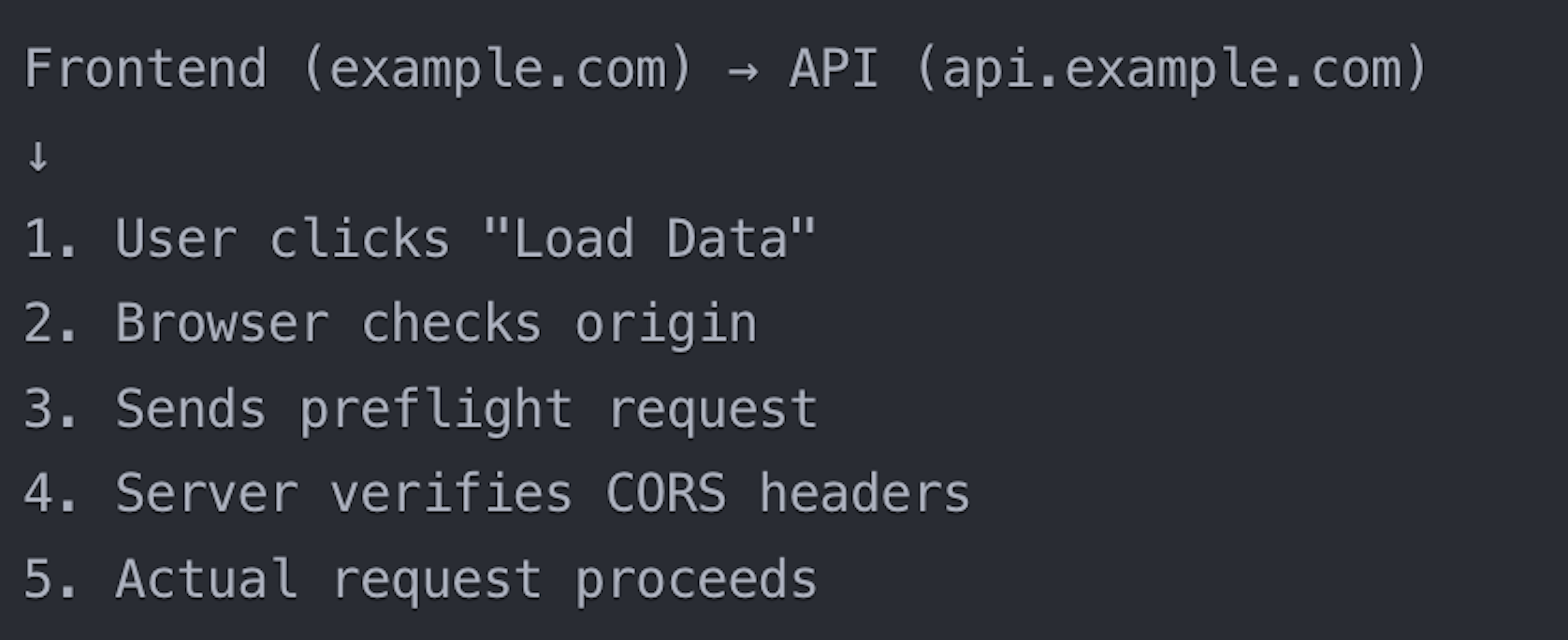Click the word "Server" in step 4
The height and width of the screenshot is (640, 1568).
(207, 494)
